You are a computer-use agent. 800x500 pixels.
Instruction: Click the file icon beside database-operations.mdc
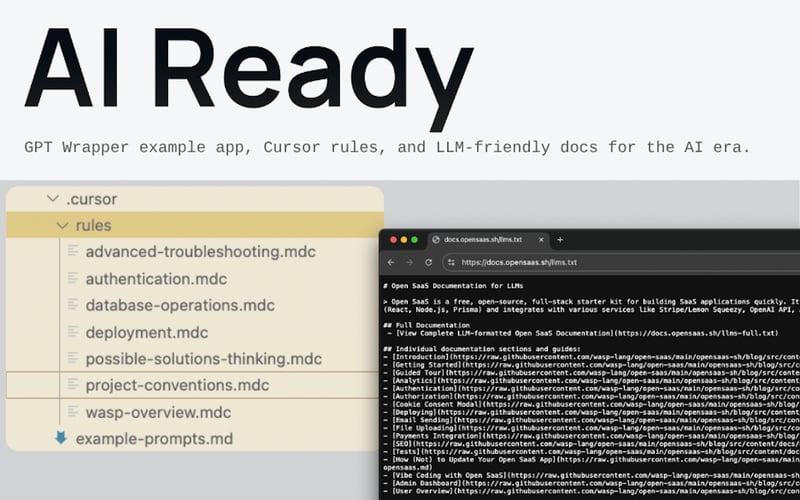click(x=73, y=305)
